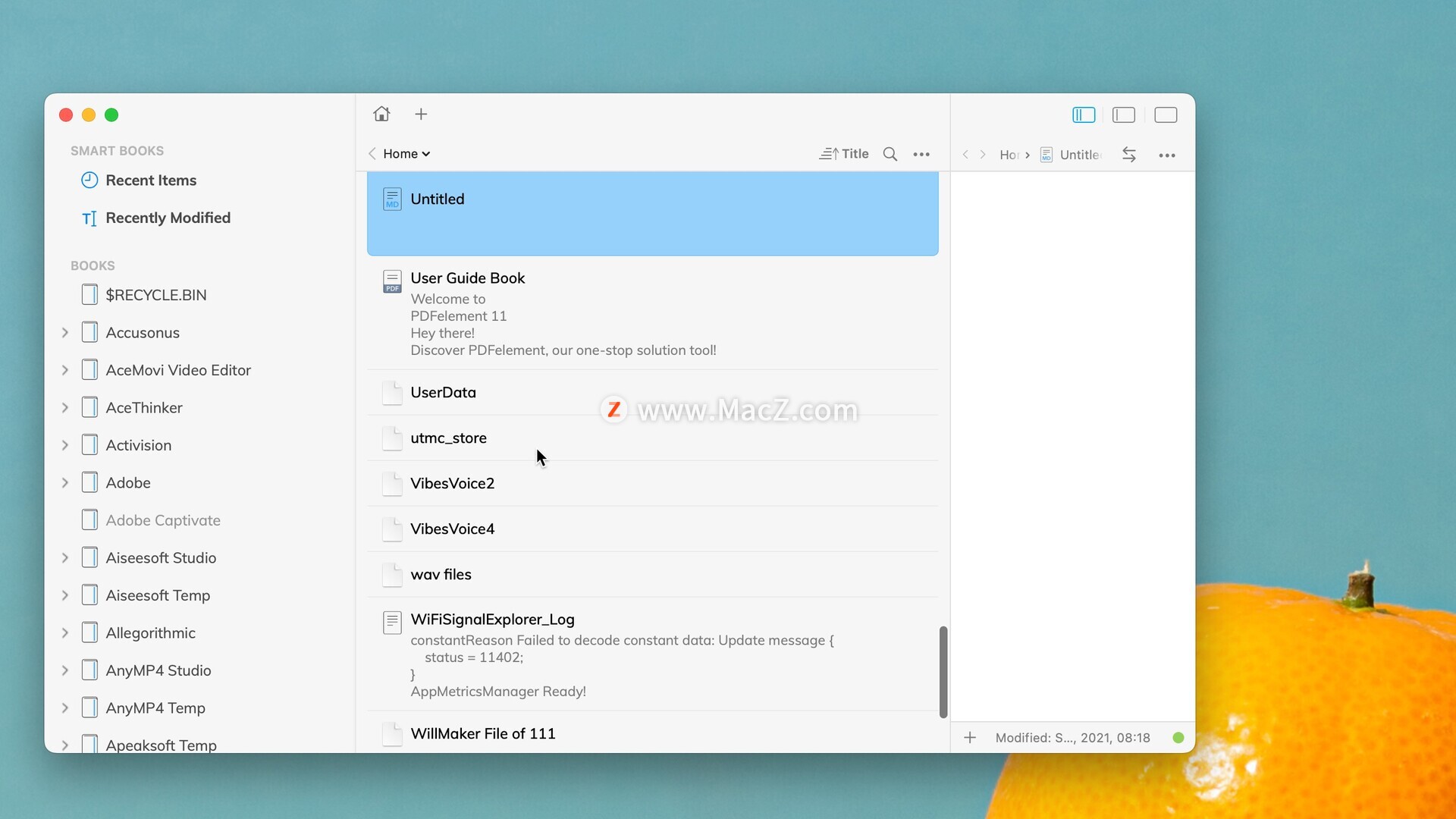Open editor more options menu
1456x819 pixels.
coord(1167,155)
